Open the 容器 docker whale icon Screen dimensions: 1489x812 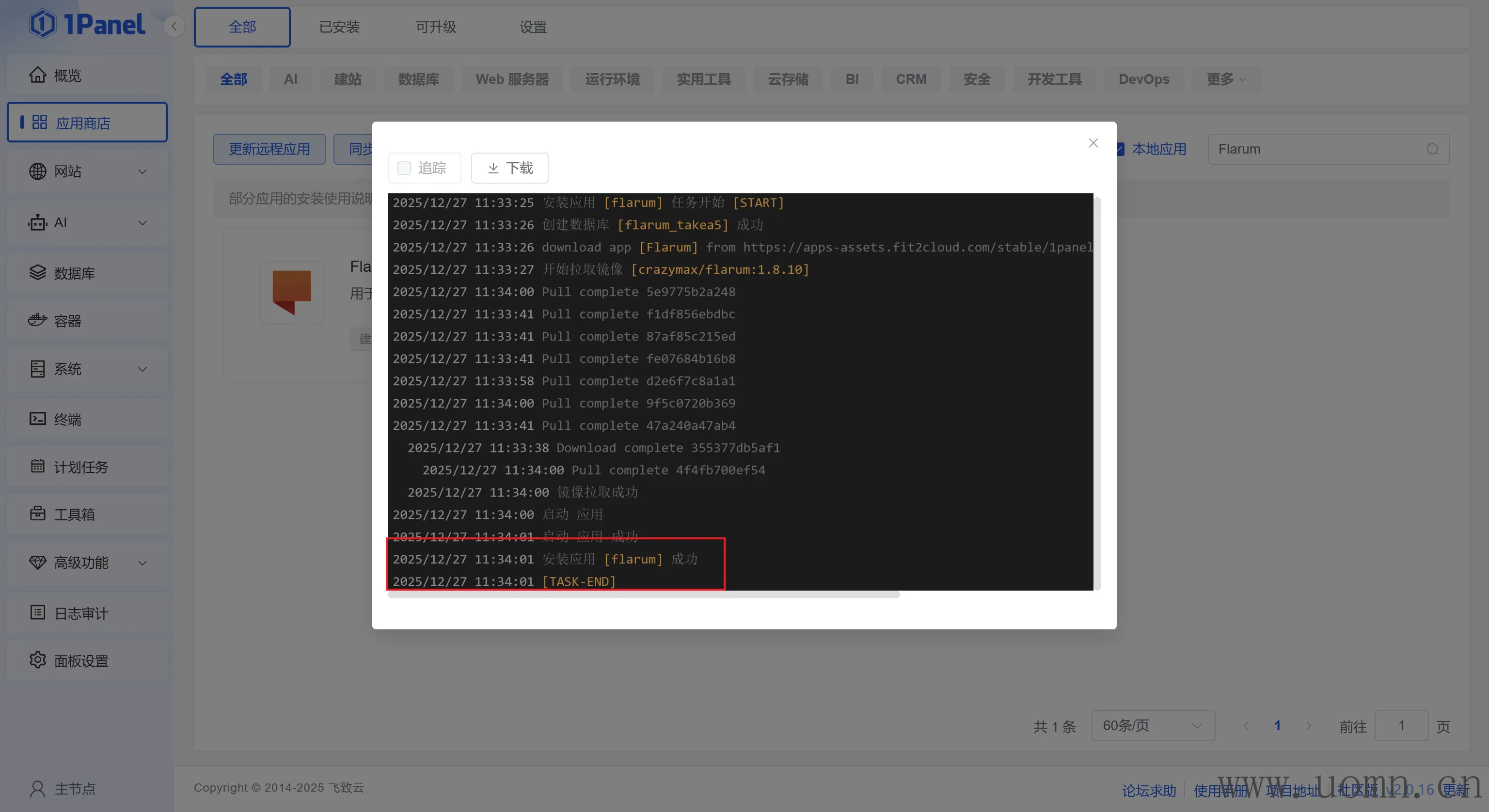click(38, 320)
